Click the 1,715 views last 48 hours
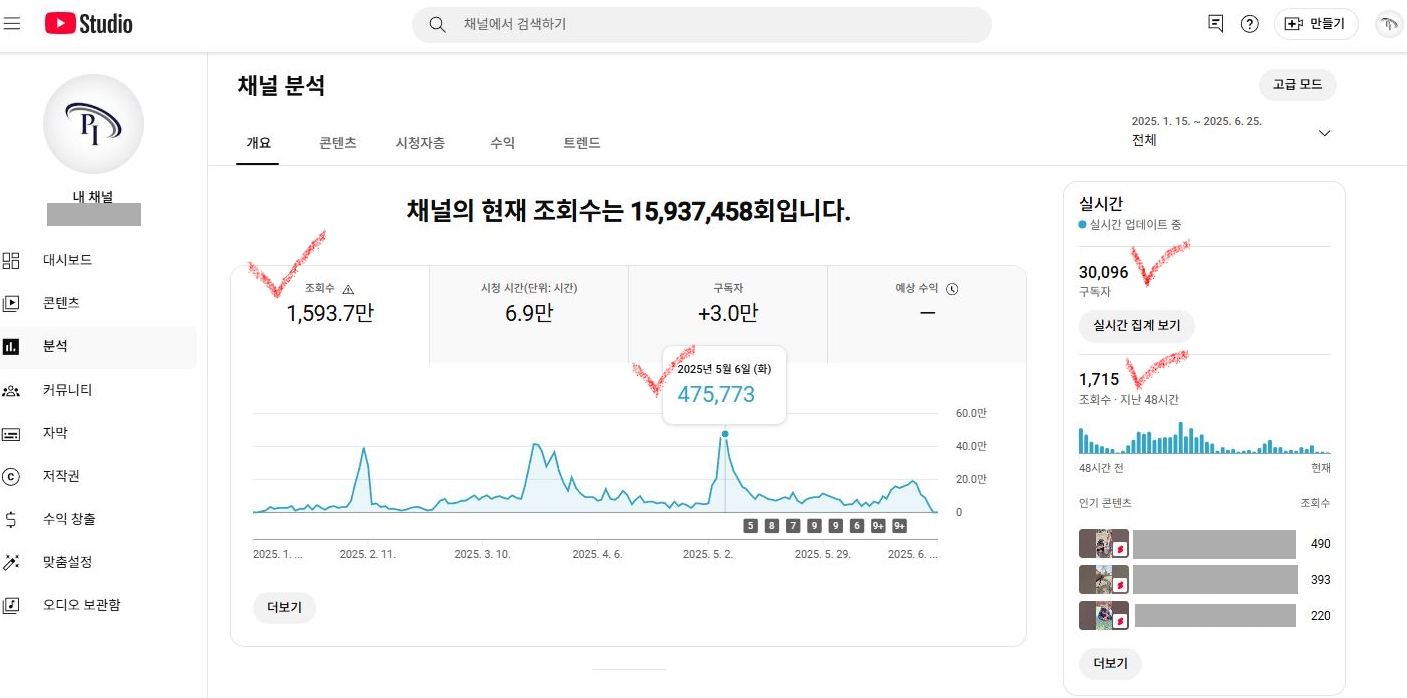The height and width of the screenshot is (698, 1407). pyautogui.click(x=1099, y=380)
